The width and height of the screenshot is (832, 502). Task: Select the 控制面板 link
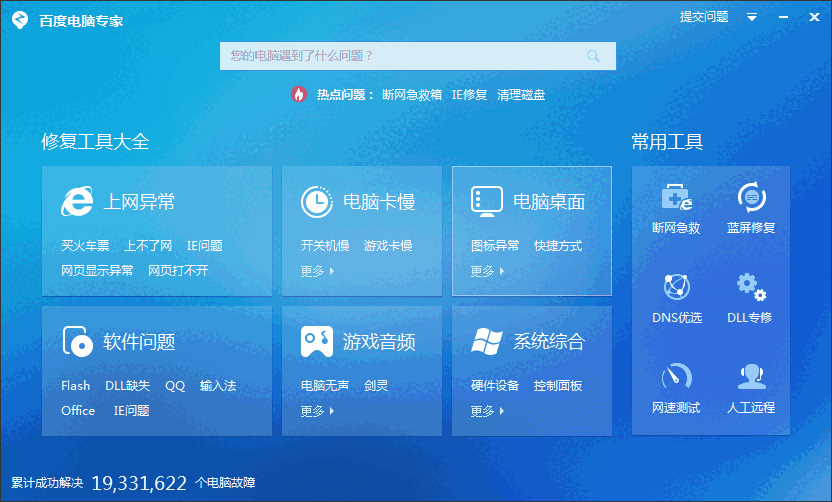click(x=558, y=386)
